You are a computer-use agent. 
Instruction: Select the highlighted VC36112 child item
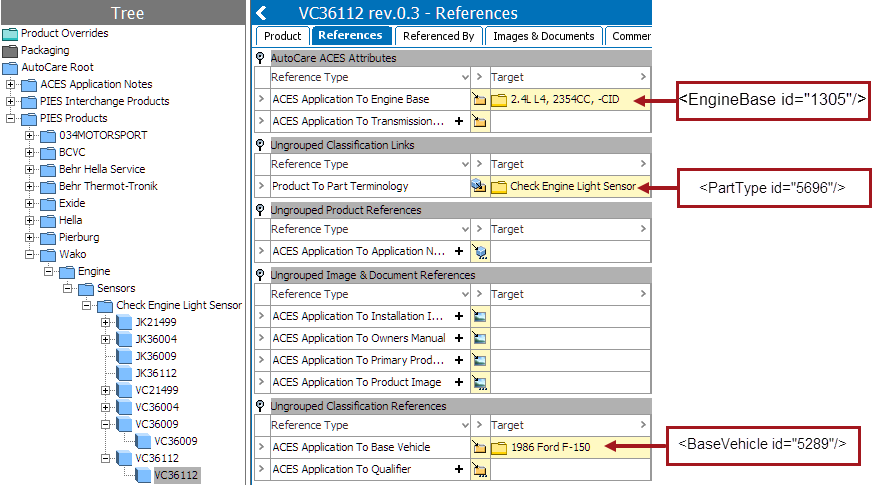pos(176,475)
